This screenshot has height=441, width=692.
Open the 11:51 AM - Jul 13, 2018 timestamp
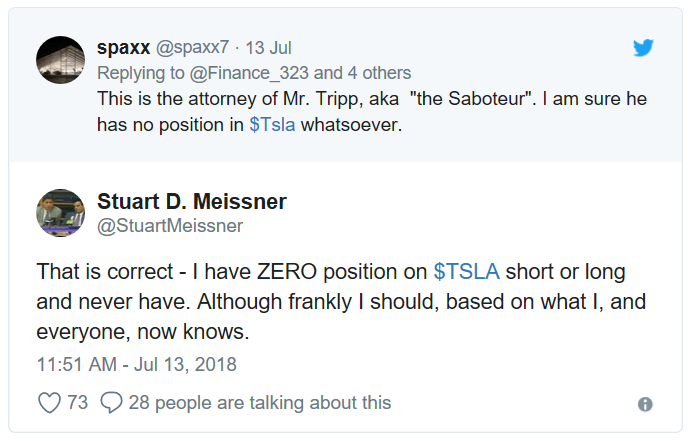(x=137, y=365)
